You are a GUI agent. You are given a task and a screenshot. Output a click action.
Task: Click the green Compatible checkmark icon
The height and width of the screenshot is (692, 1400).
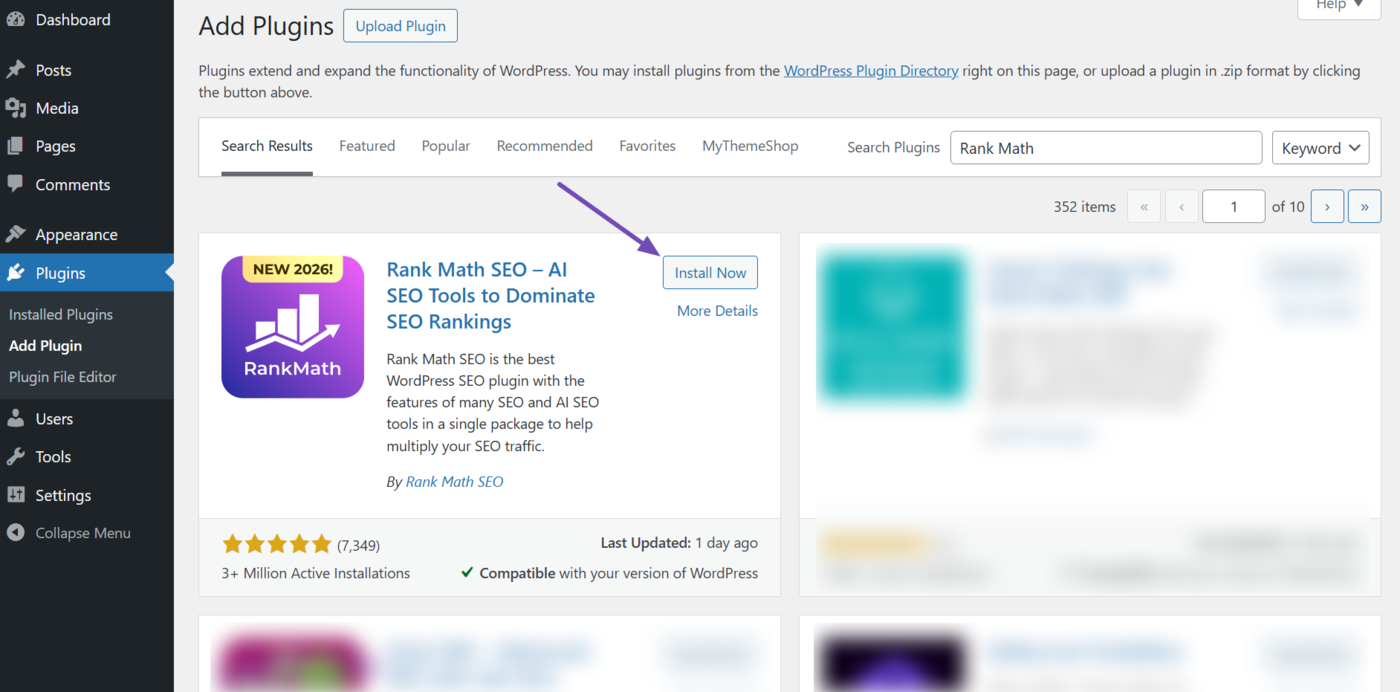pos(467,573)
